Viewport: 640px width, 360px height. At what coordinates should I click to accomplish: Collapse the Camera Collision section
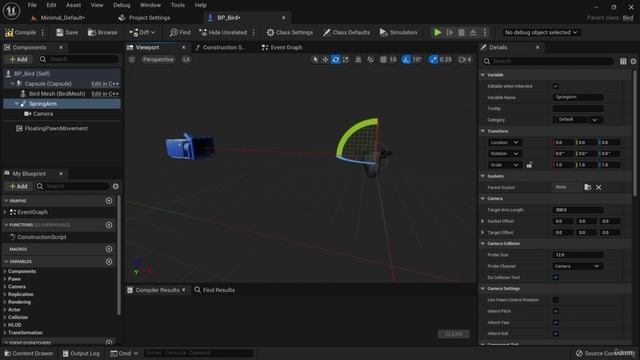(483, 244)
